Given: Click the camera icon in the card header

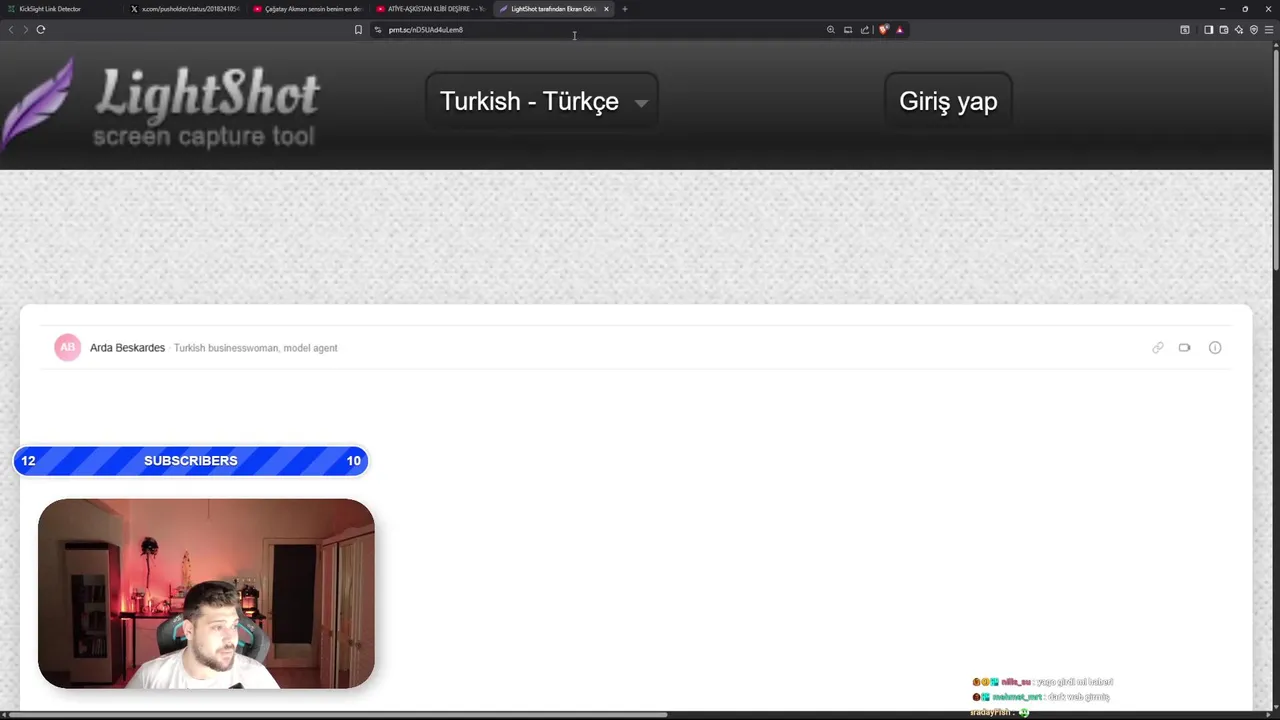Looking at the screenshot, I should click(1184, 348).
